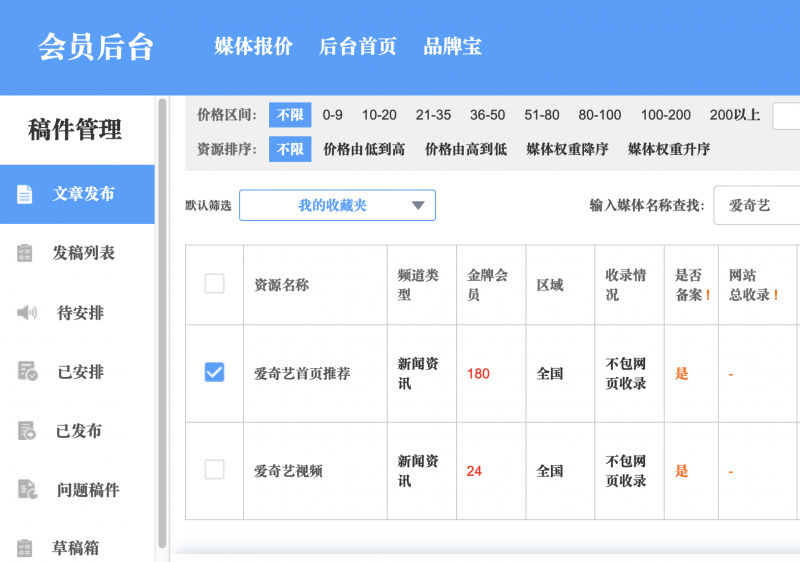The image size is (800, 562).
Task: Click the 发稿列表 clipboard icon
Action: [26, 253]
